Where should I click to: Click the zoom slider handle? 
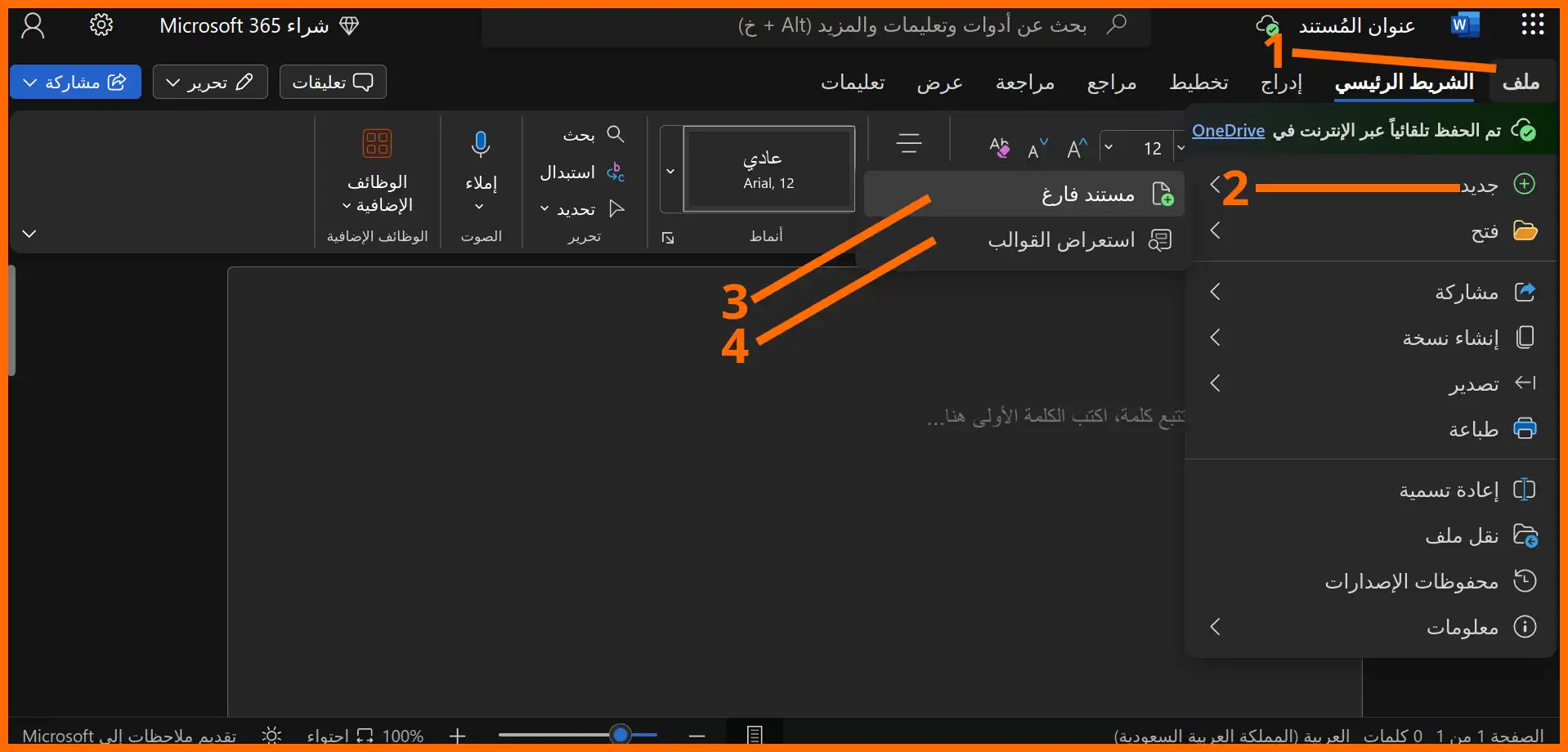pos(620,735)
